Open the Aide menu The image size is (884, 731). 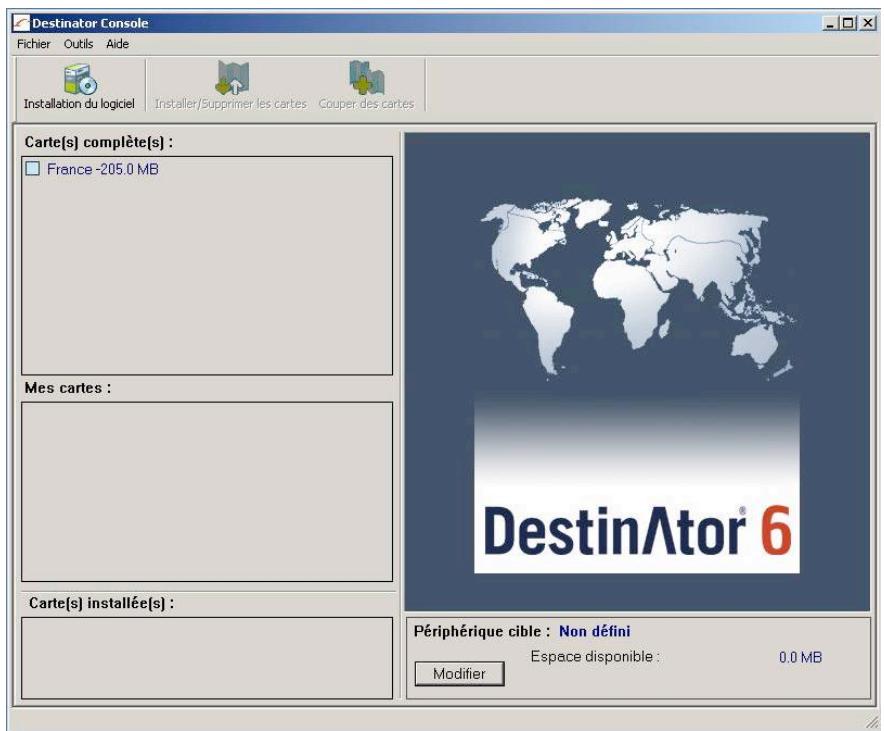point(117,44)
